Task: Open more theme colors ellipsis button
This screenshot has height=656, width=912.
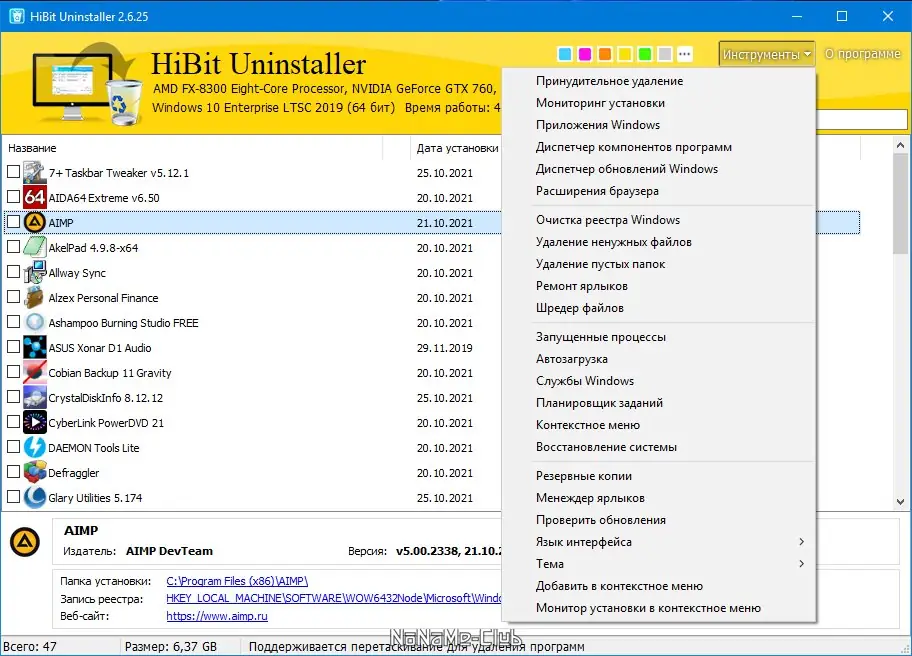Action: point(685,54)
